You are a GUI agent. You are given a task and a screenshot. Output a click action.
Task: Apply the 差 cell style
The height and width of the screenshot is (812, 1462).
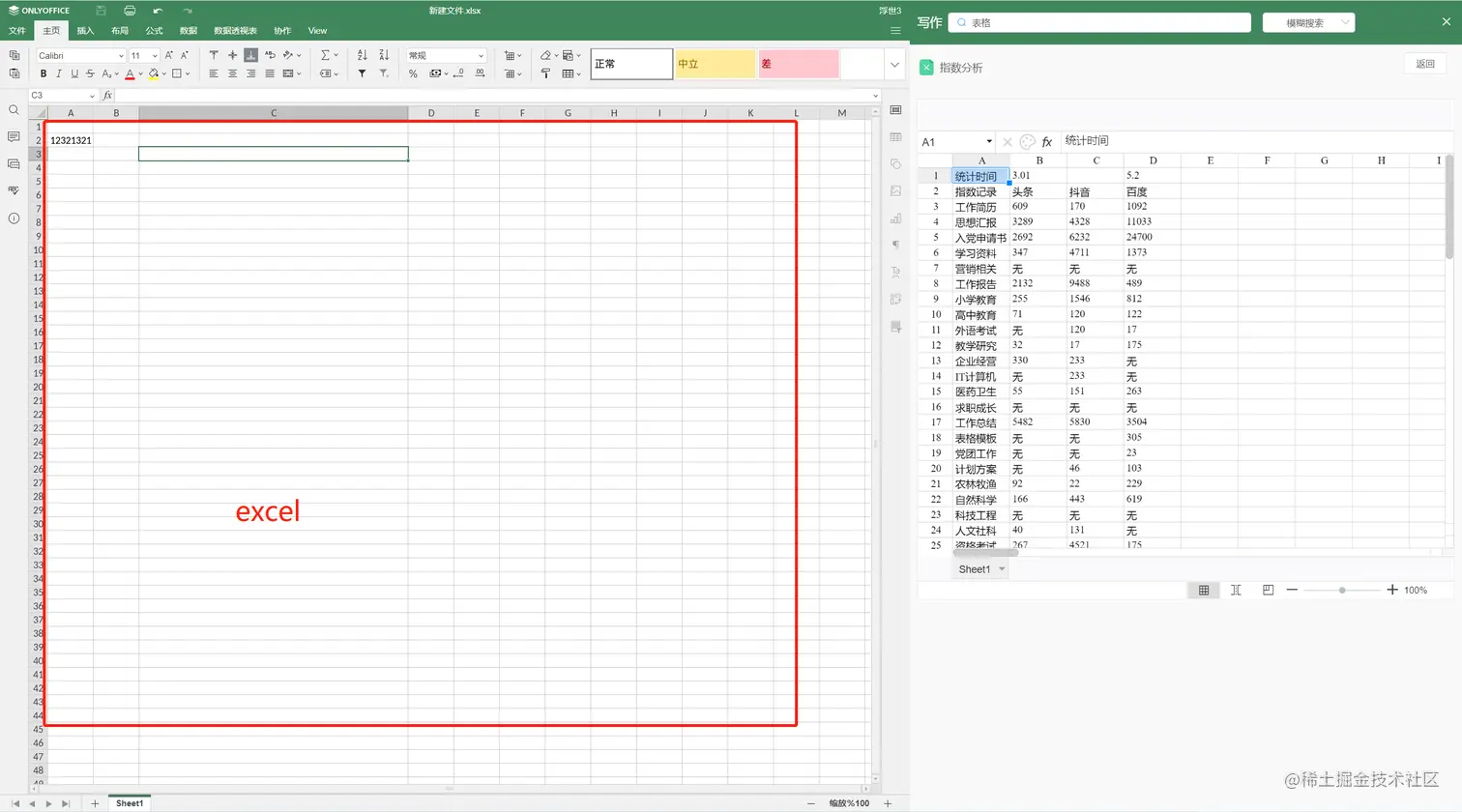tap(799, 64)
